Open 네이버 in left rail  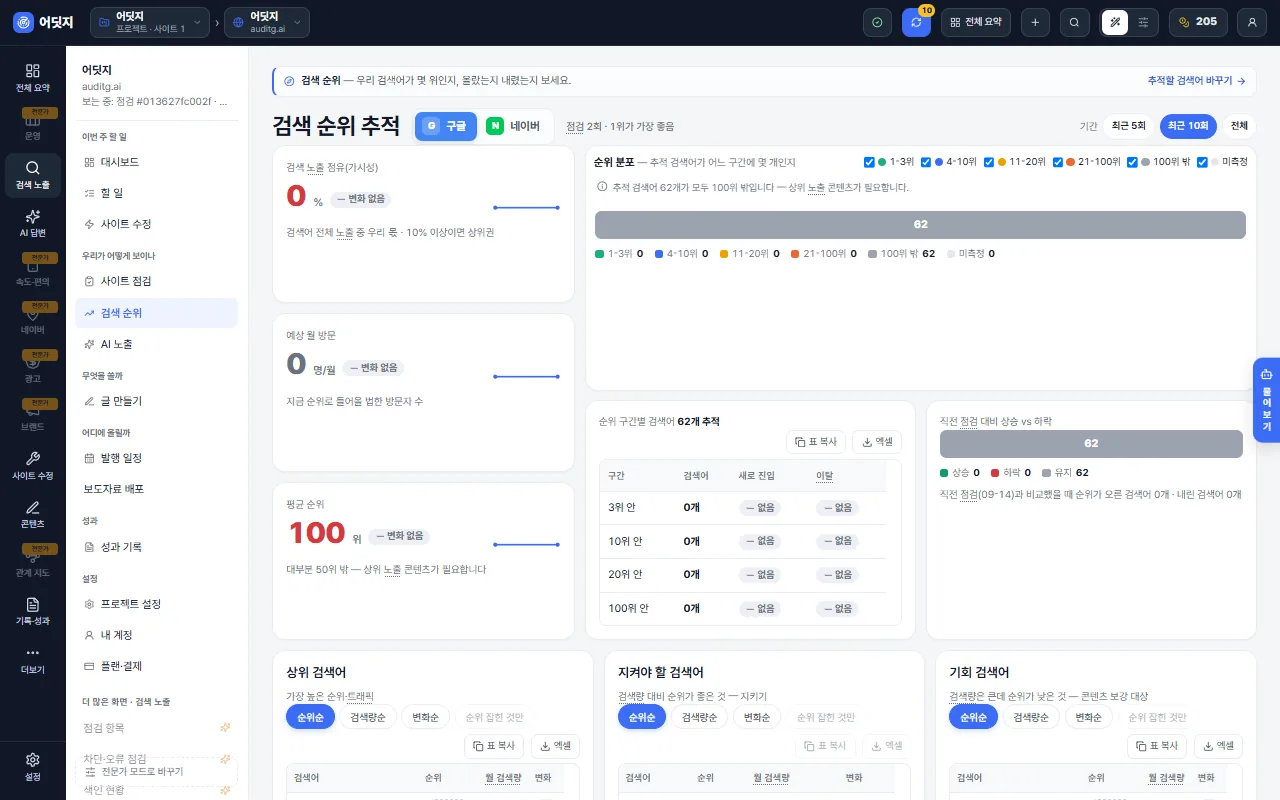[x=32, y=320]
